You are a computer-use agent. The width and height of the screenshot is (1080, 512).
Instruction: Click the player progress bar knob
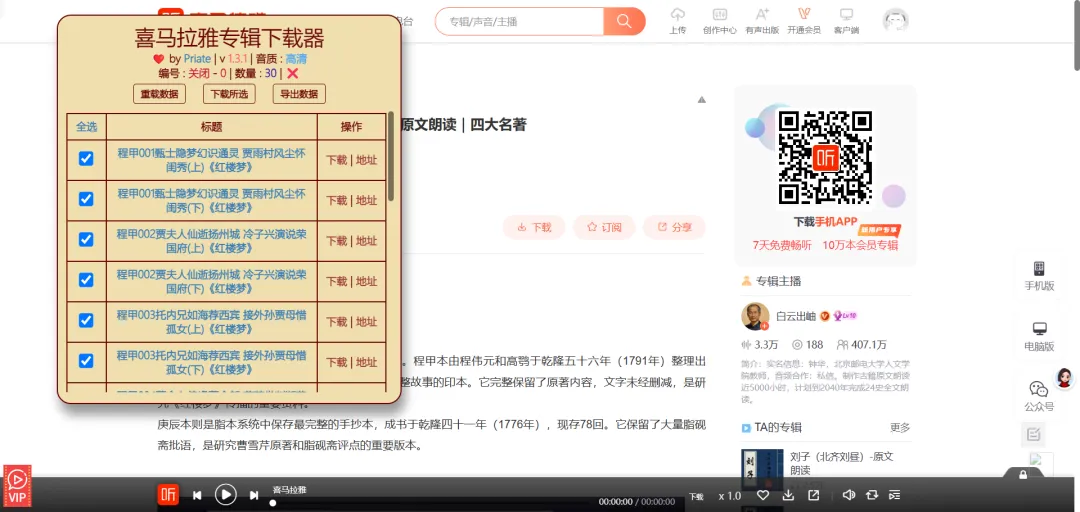pyautogui.click(x=273, y=503)
